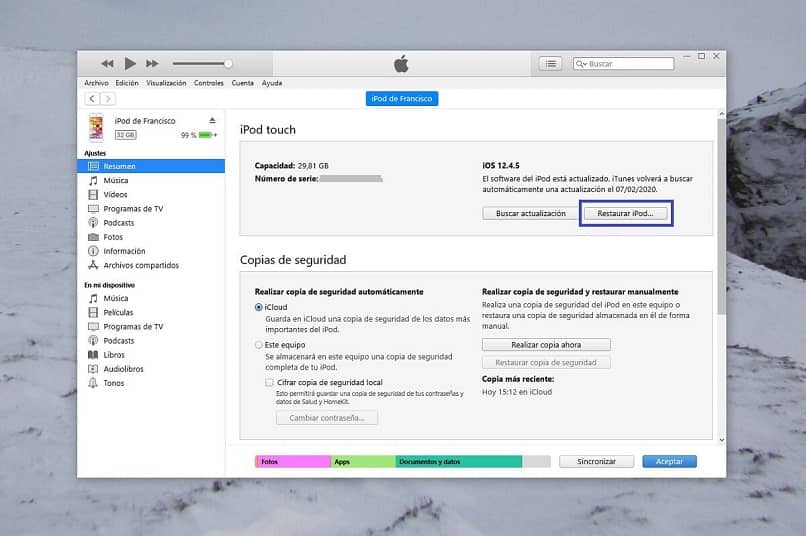Select Fotos in the sidebar
Image resolution: width=806 pixels, height=536 pixels.
point(113,237)
